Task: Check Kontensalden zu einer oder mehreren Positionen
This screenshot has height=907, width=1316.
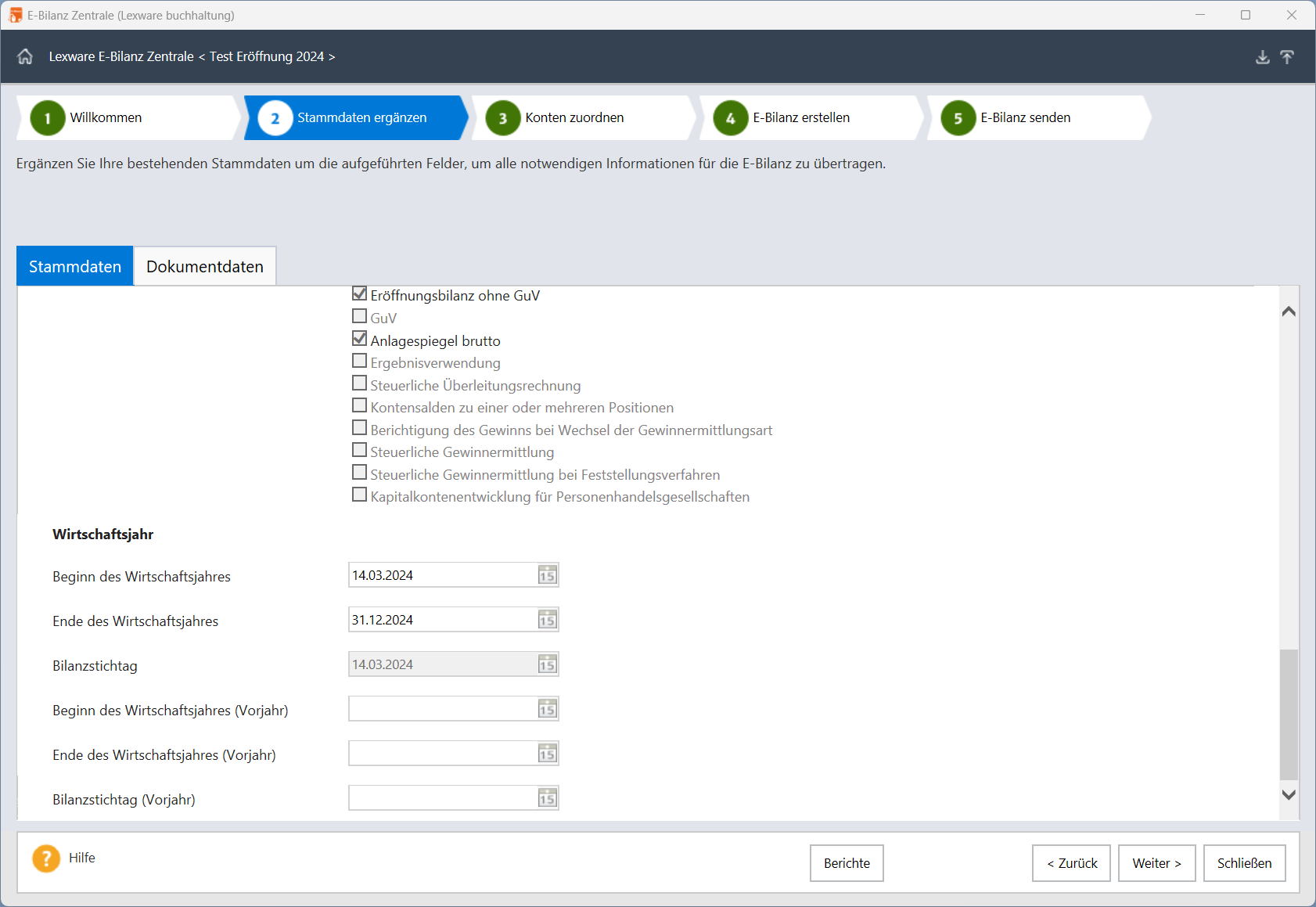Action: (359, 405)
